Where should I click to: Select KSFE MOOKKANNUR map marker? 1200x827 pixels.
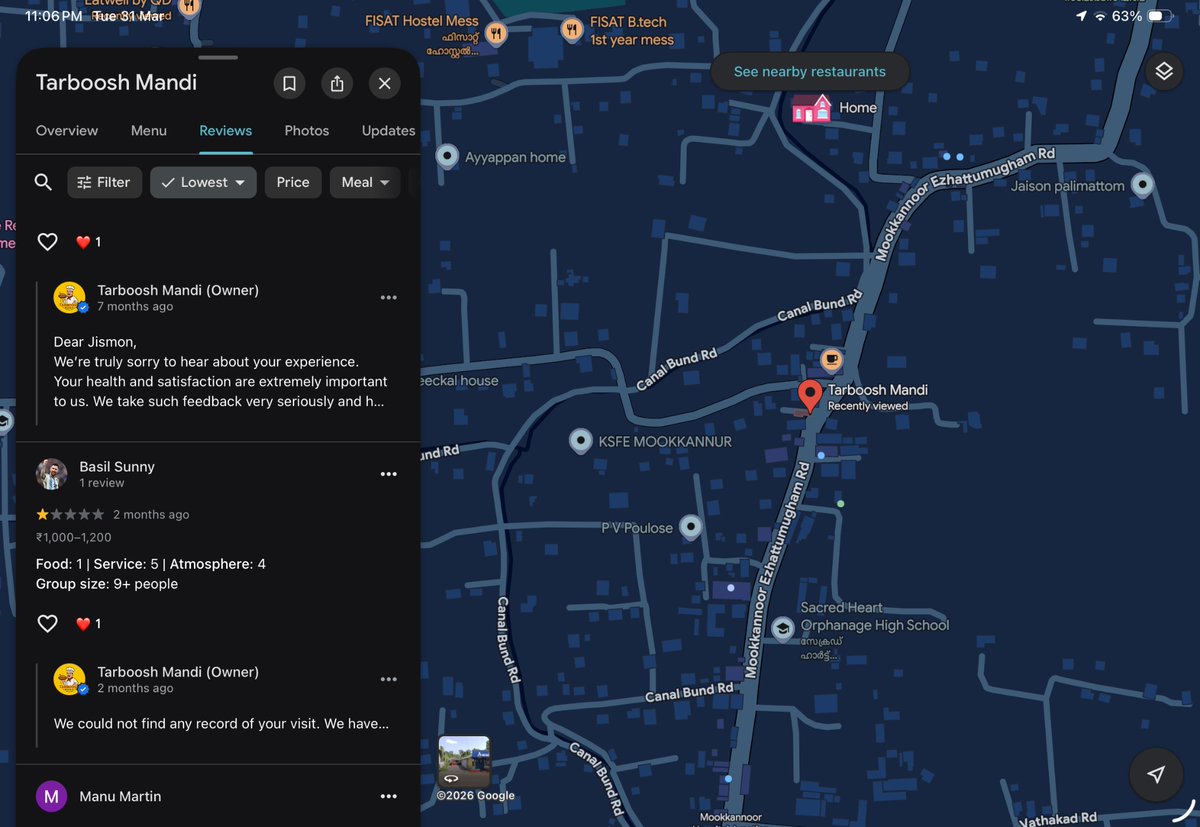(581, 441)
